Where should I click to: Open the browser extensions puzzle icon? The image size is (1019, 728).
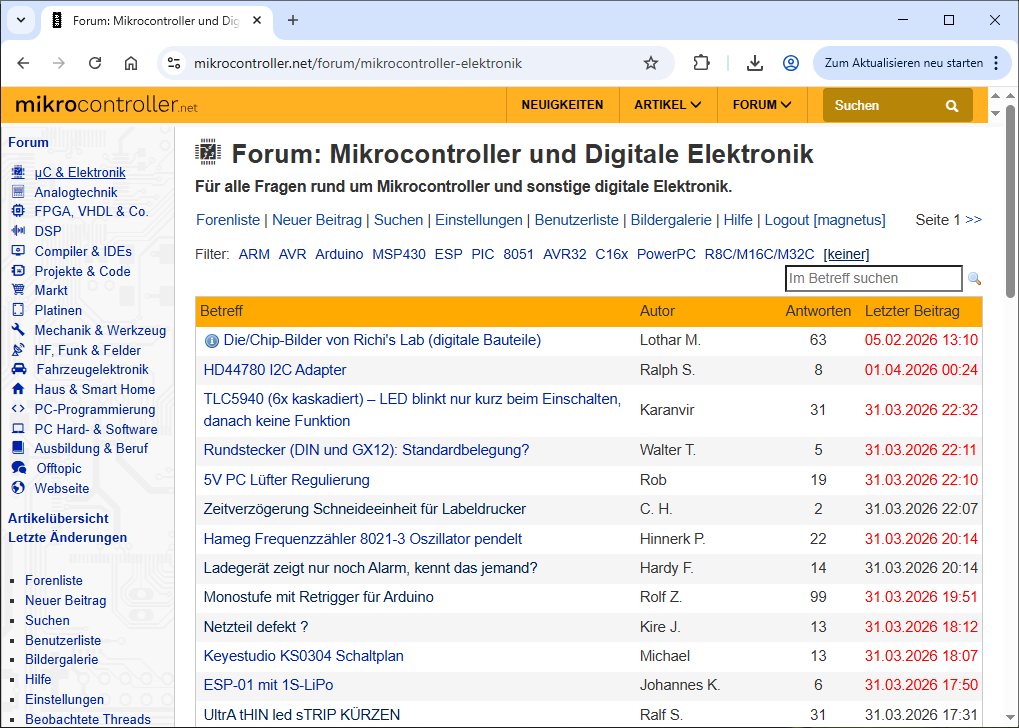[x=702, y=63]
